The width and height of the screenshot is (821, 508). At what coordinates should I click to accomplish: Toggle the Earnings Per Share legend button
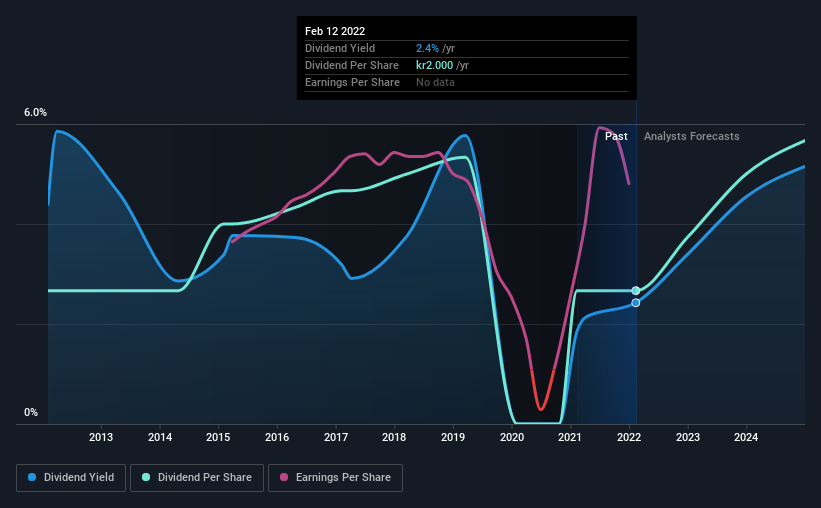335,478
